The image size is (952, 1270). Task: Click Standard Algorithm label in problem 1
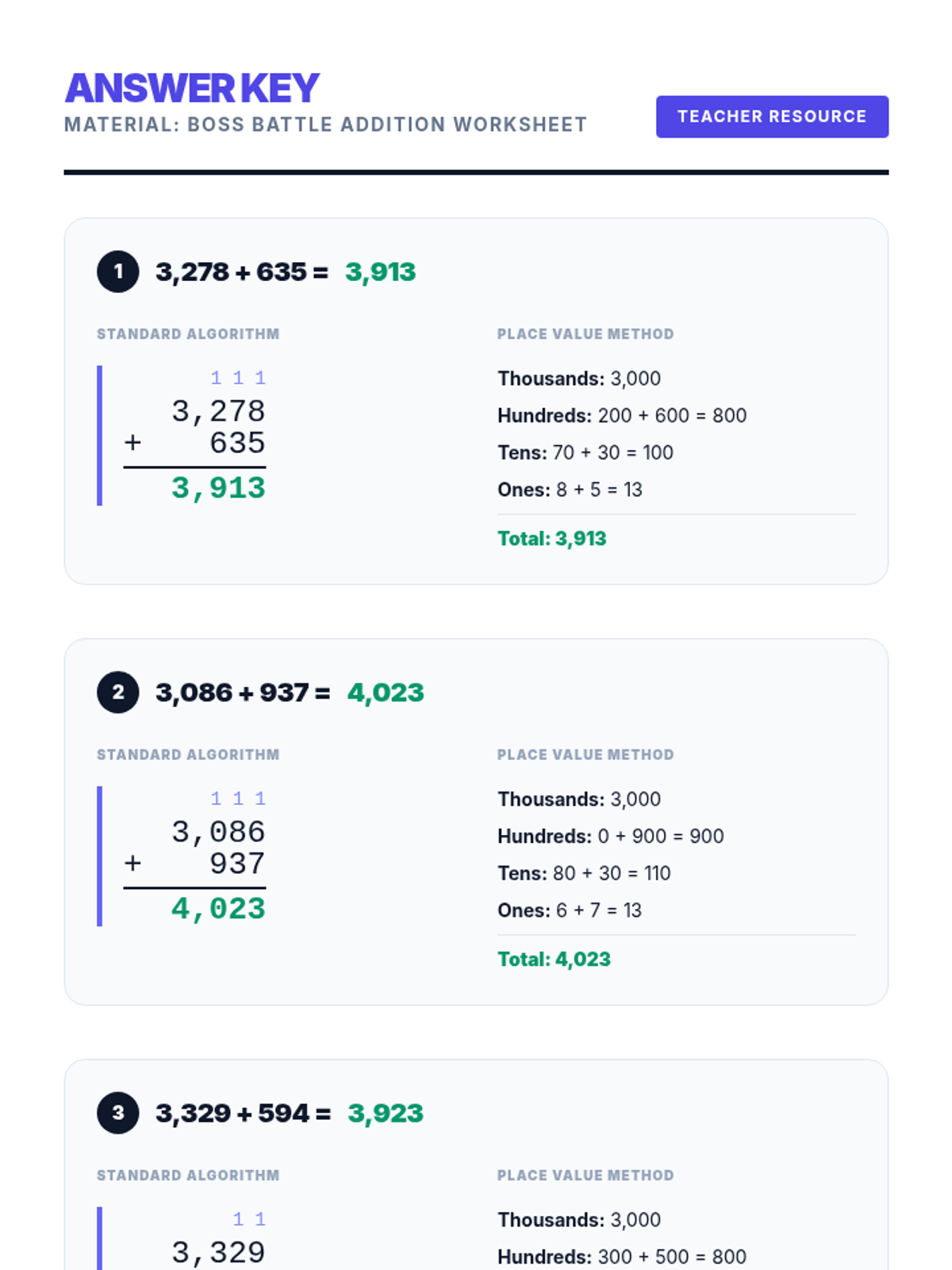coord(188,334)
